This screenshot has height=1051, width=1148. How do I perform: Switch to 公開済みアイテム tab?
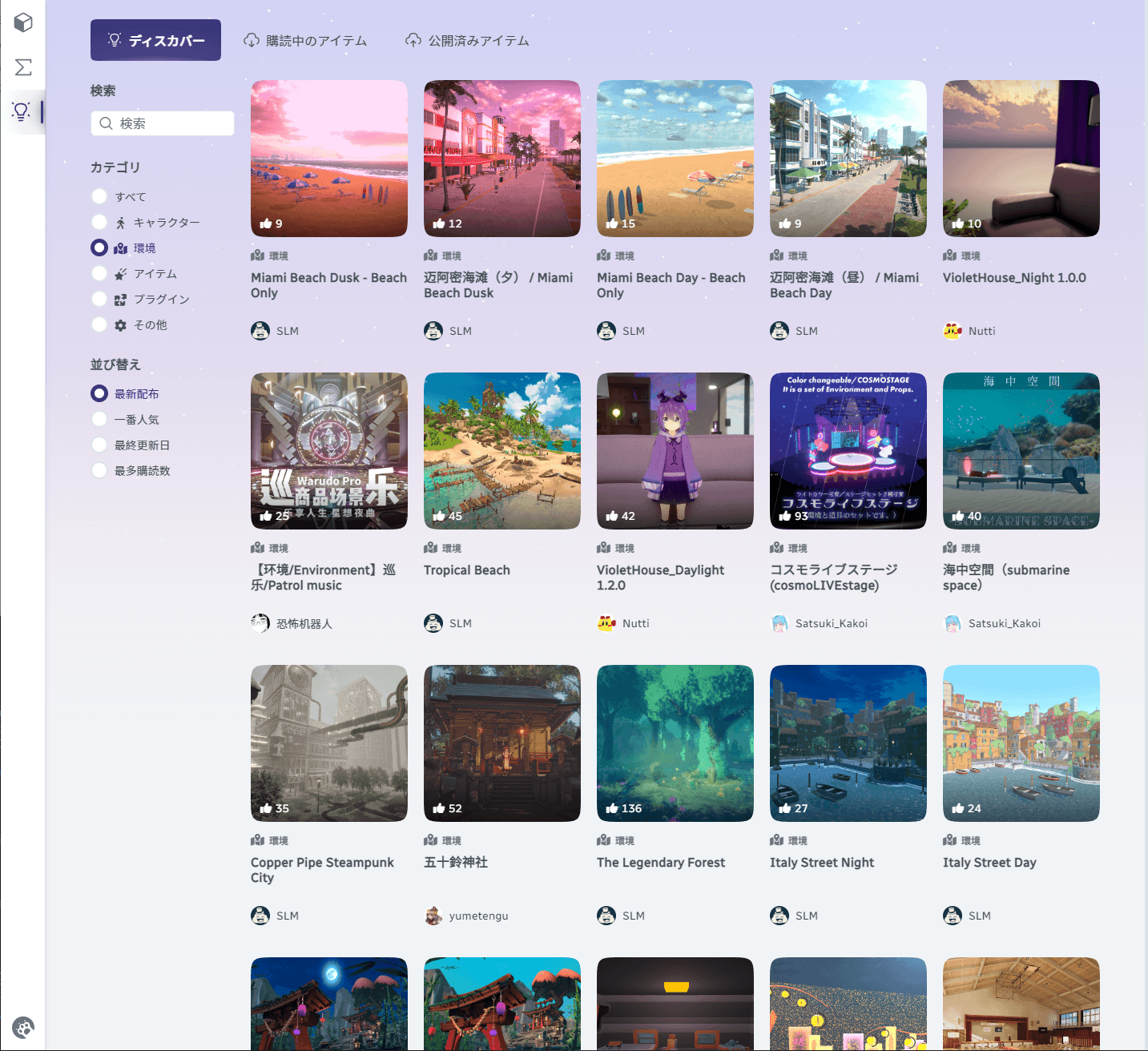click(x=467, y=40)
